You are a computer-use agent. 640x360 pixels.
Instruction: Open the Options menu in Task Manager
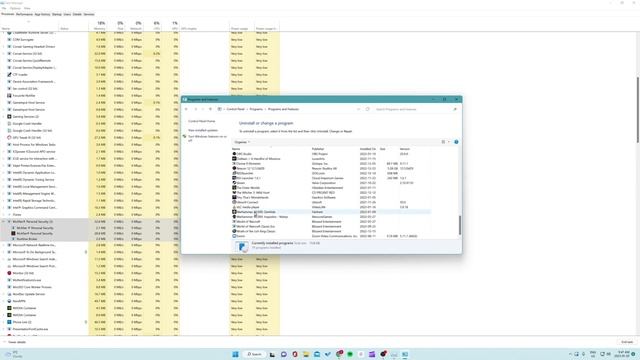point(15,8)
